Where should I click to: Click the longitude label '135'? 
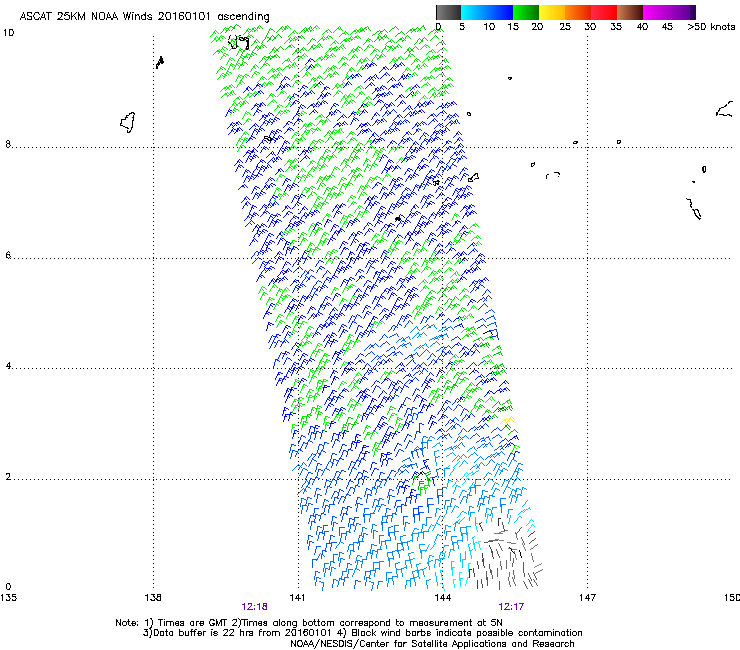click(x=8, y=598)
